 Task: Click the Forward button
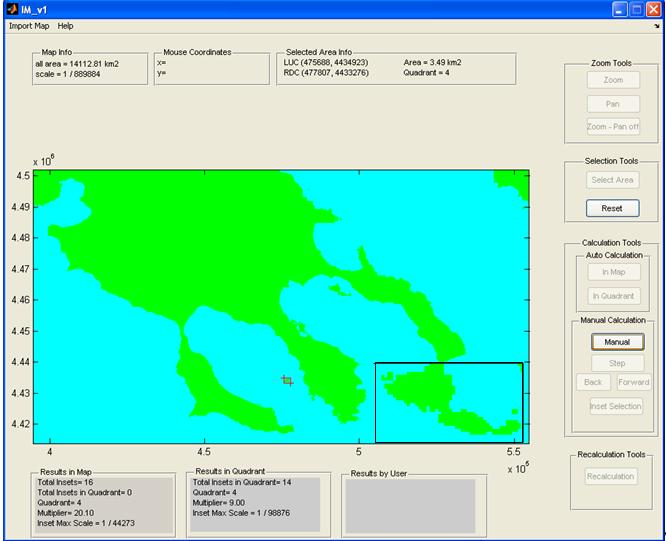point(634,382)
